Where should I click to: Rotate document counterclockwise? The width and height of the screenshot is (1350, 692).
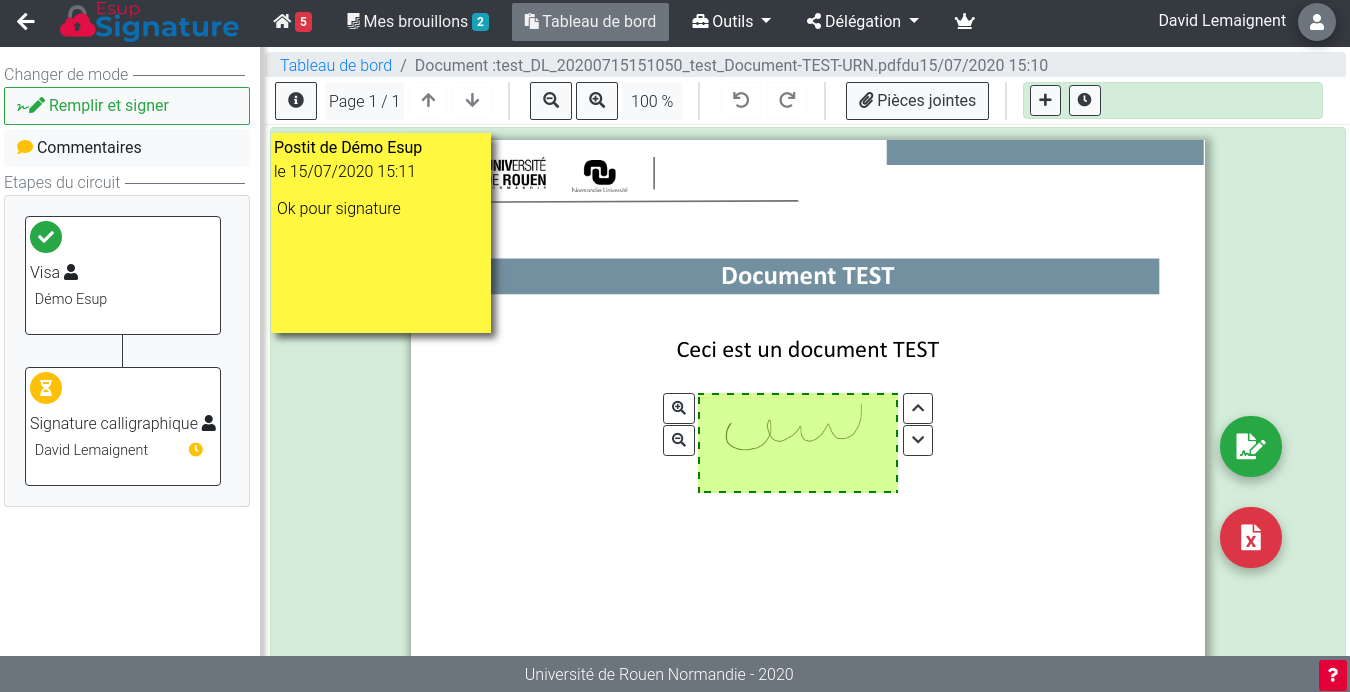(x=741, y=101)
